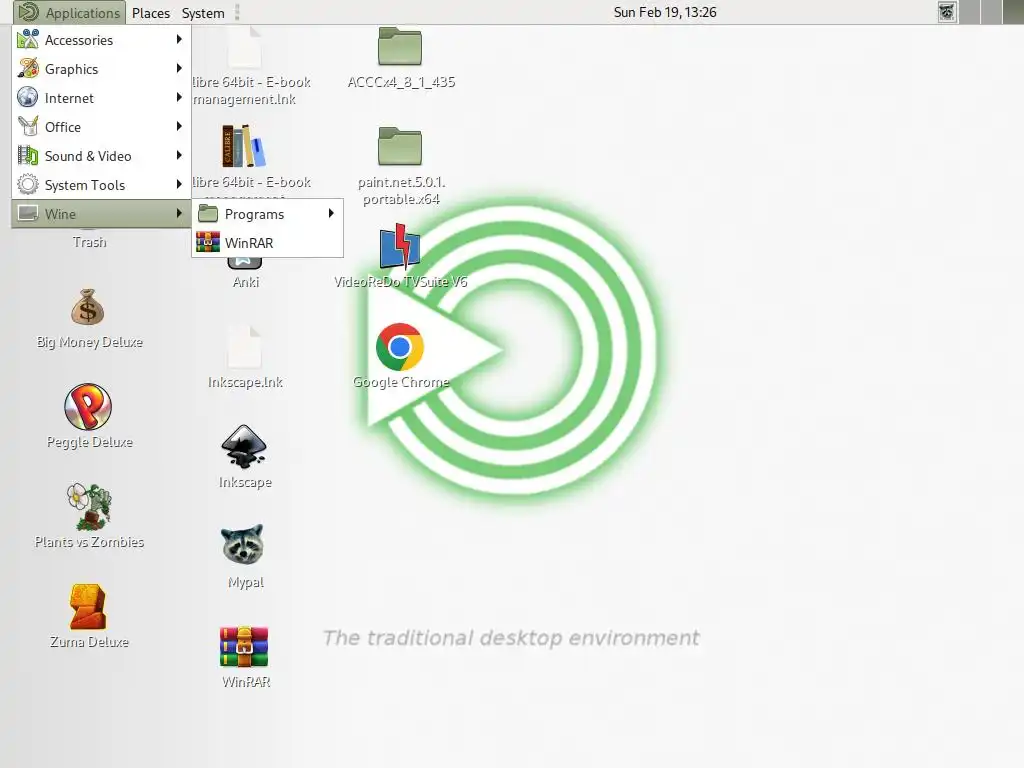Click the Wine monitor icon
Viewport: 1024px width, 768px height.
pos(27,213)
